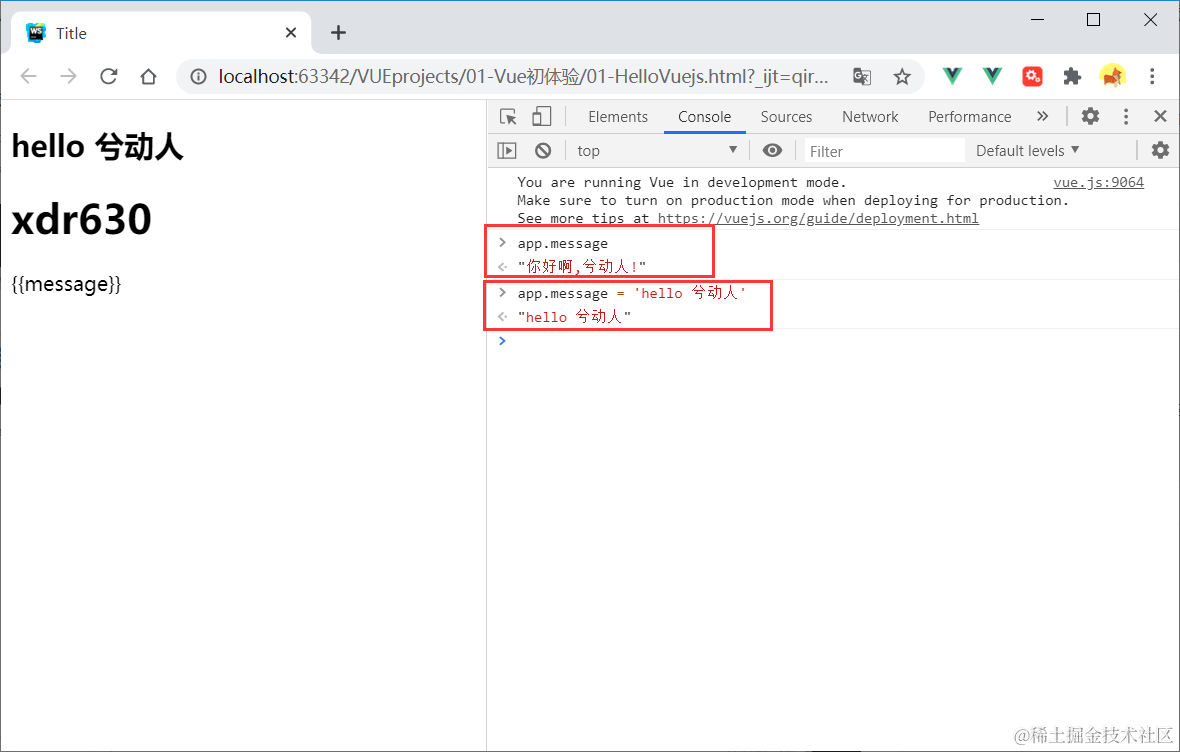The image size is (1180, 752).
Task: Switch to the Console panel
Action: (x=704, y=117)
